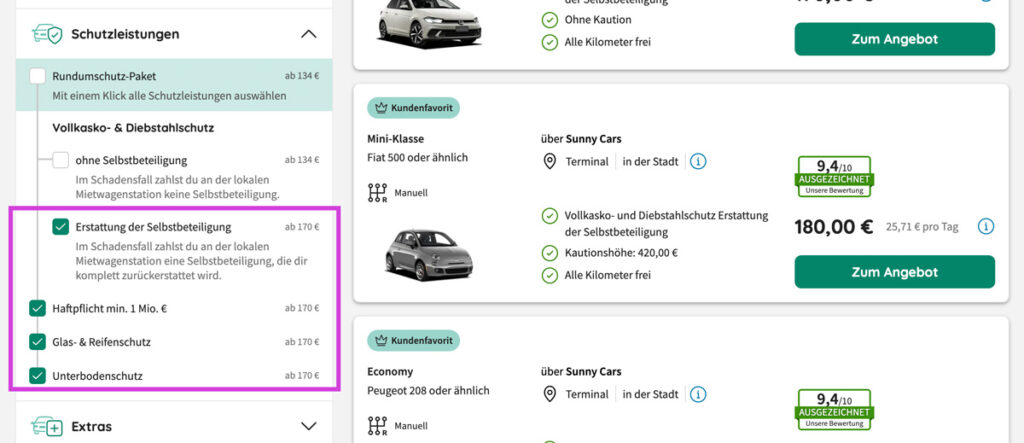Click checkmark icon beside Ohne Kaution
This screenshot has width=1024, height=443.
coord(550,20)
